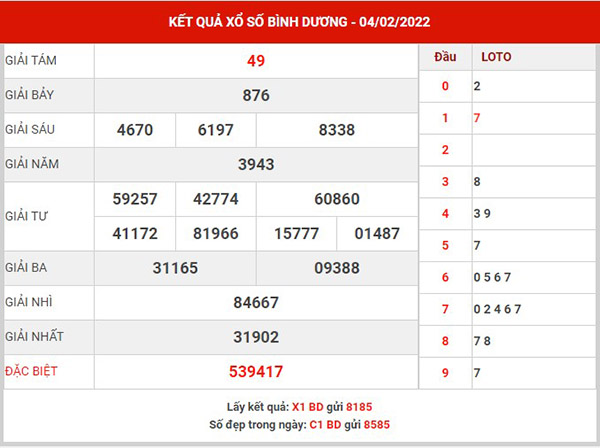The height and width of the screenshot is (448, 600).
Task: Click the LOTO column header
Action: tap(496, 57)
